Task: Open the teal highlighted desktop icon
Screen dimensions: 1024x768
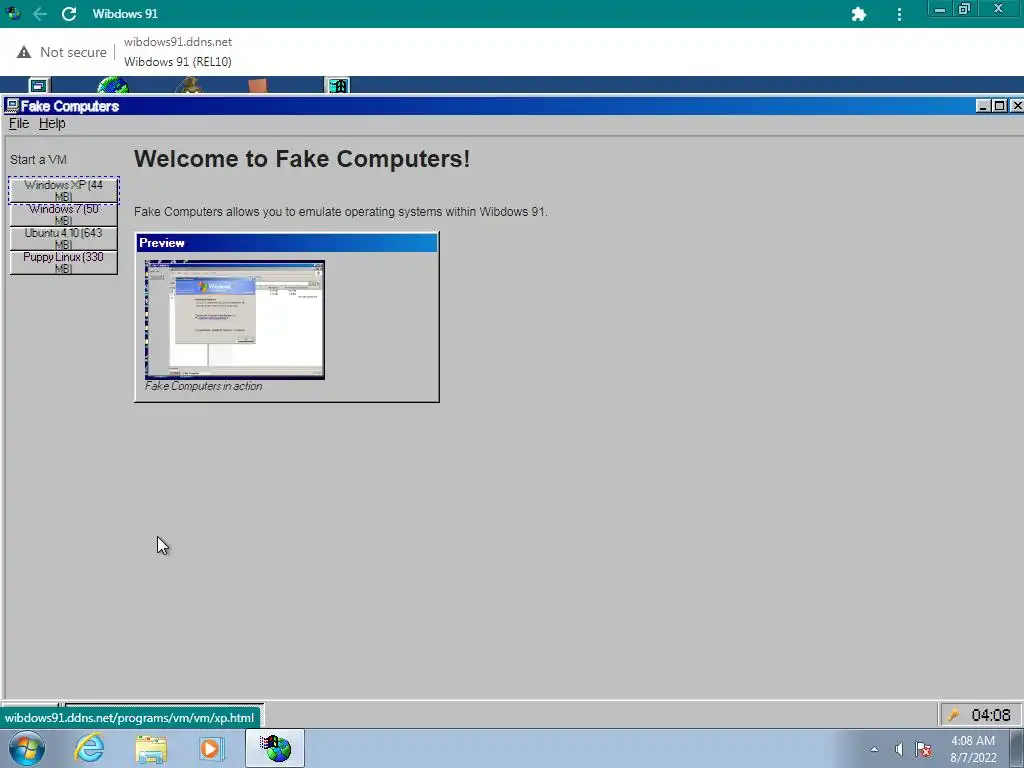Action: [338, 85]
